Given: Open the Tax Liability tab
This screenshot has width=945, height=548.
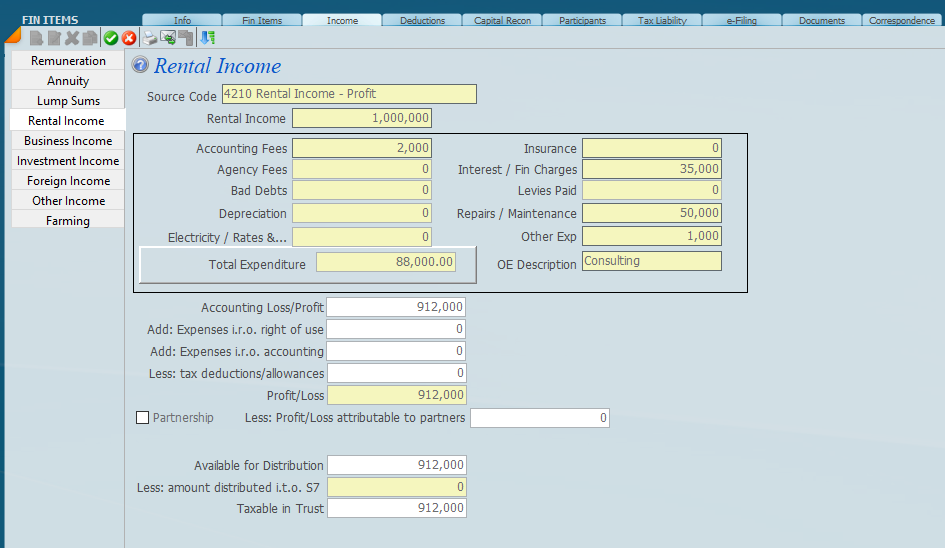Looking at the screenshot, I should [x=662, y=20].
